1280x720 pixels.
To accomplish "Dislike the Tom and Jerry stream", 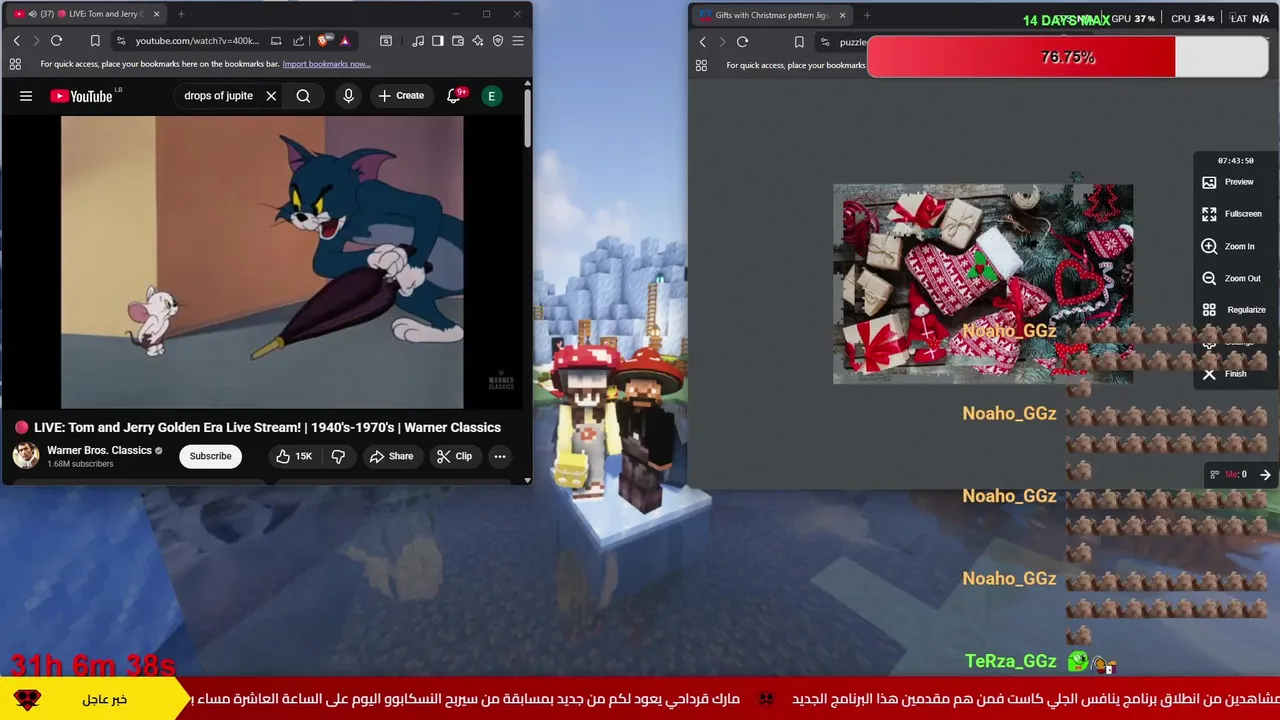I will [338, 456].
